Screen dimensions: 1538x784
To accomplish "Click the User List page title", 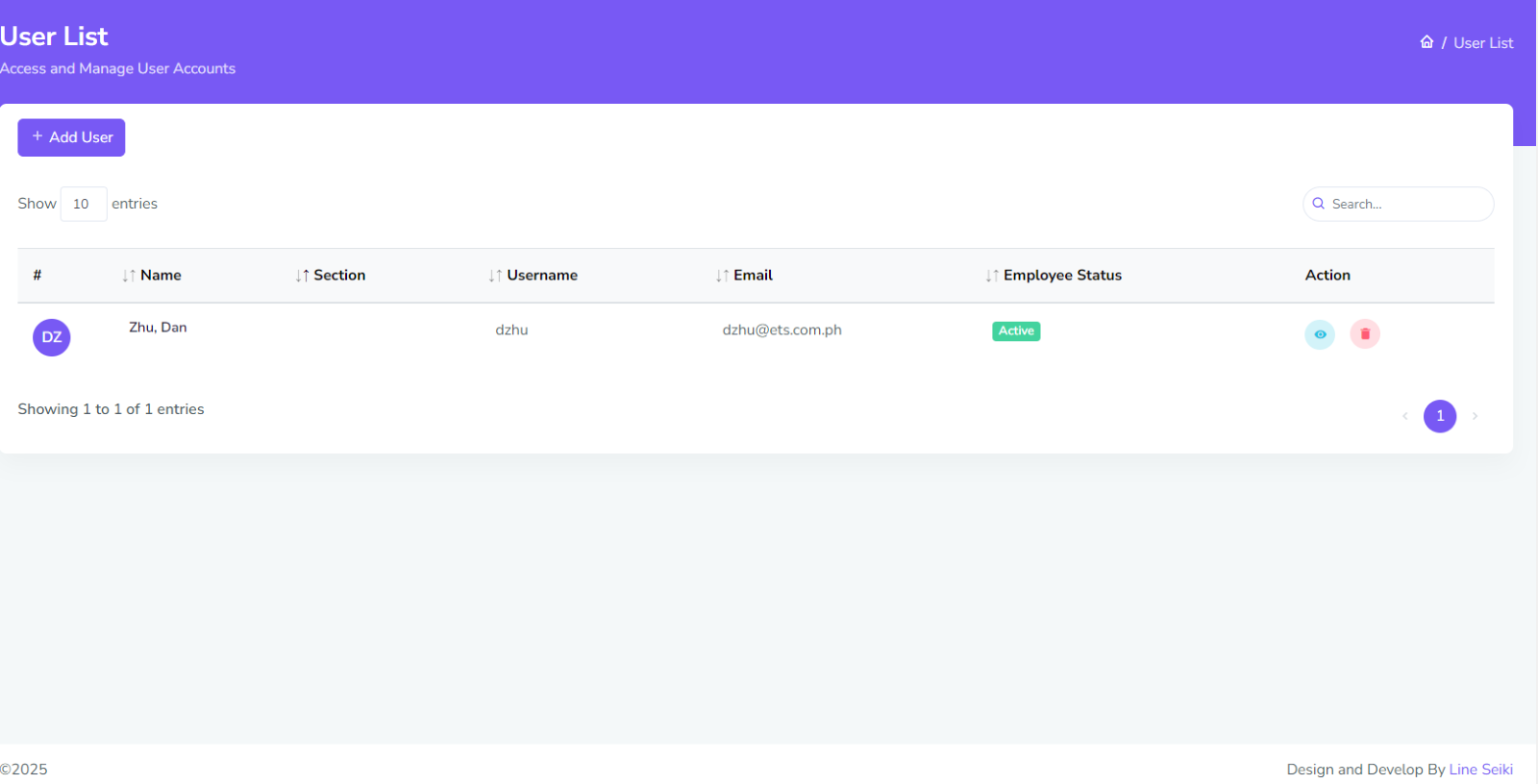I will coord(54,37).
